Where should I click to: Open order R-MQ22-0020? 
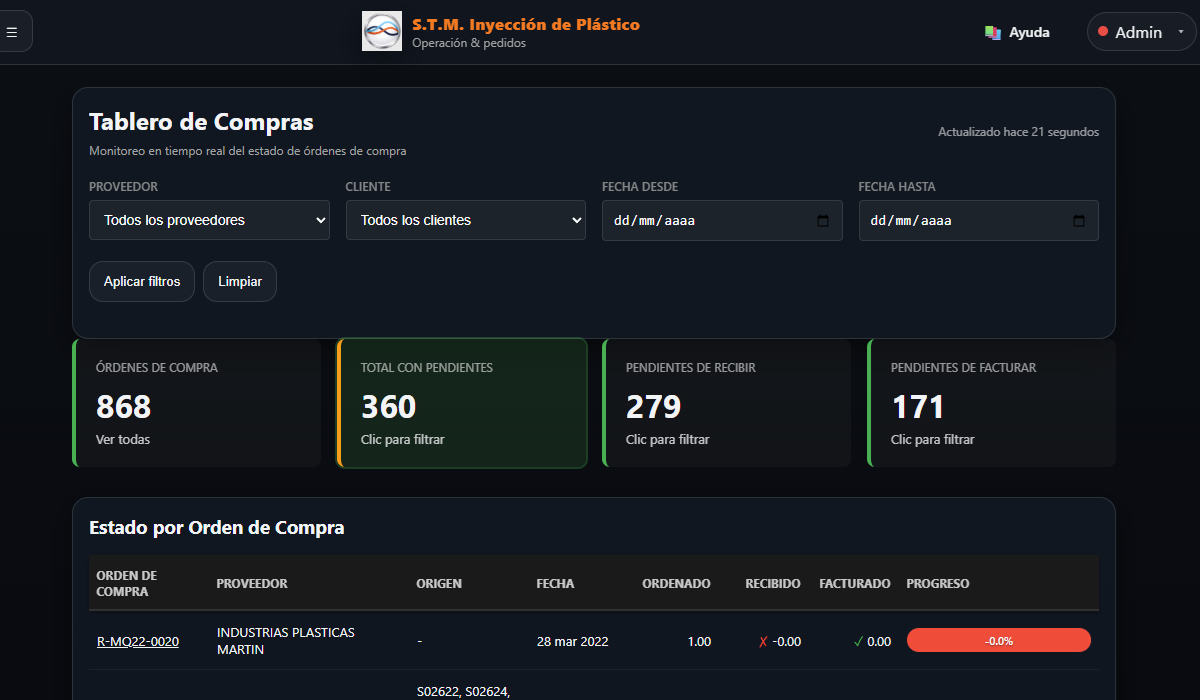137,641
